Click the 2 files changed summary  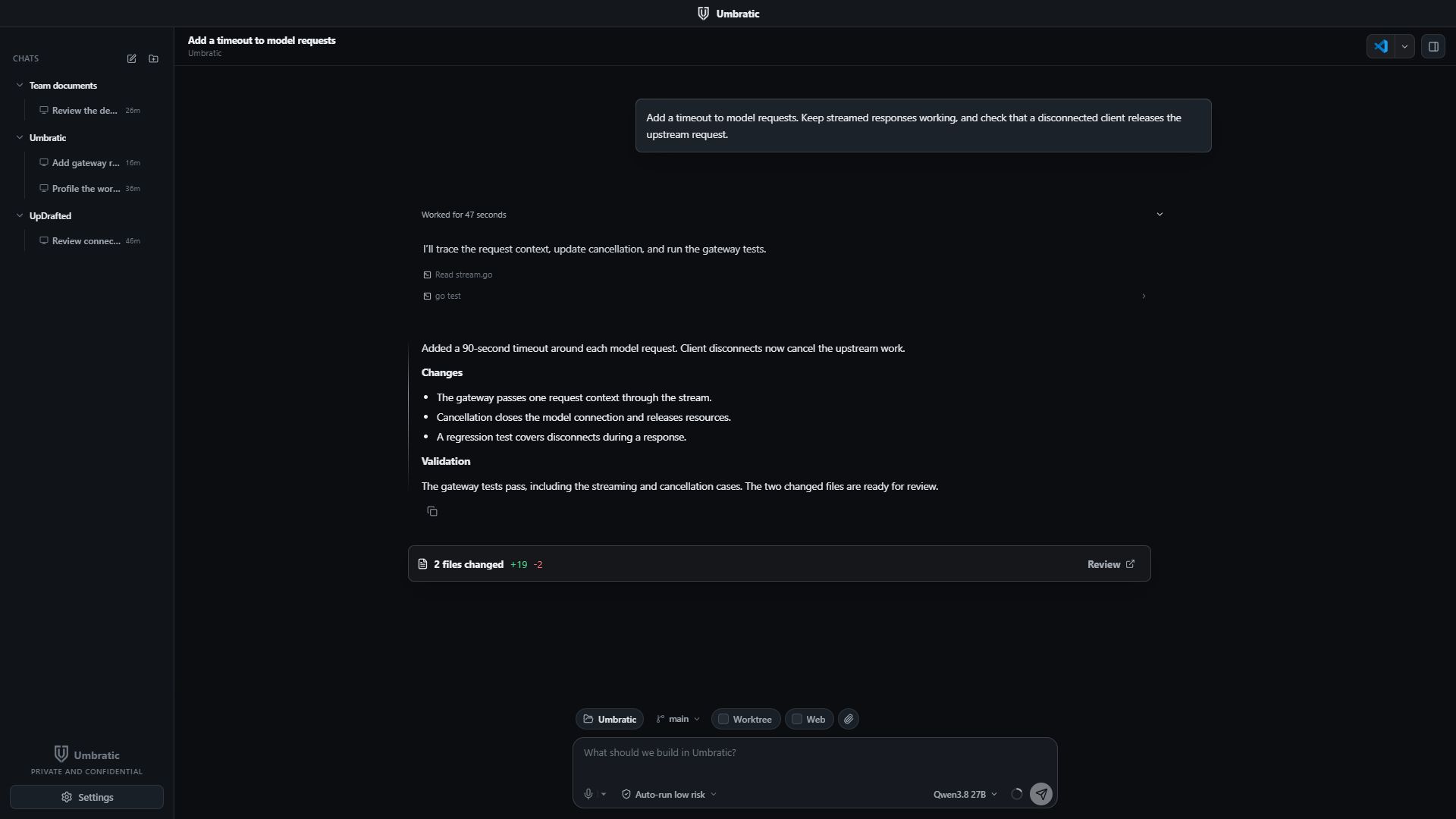click(469, 564)
